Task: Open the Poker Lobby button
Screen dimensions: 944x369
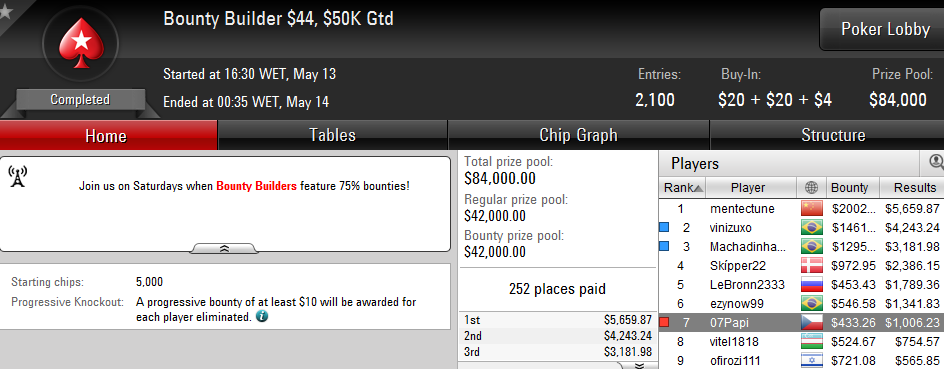Action: click(884, 29)
